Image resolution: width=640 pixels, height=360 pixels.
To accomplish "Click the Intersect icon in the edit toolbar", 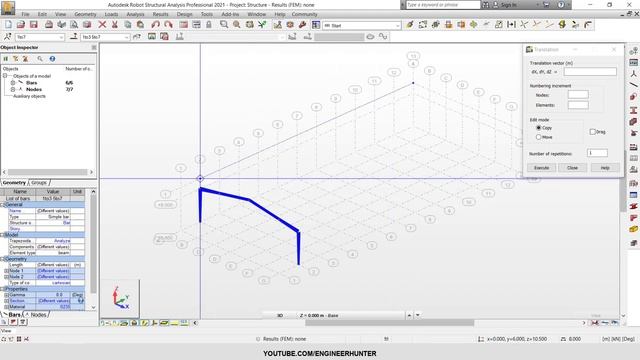I will 524,25.
